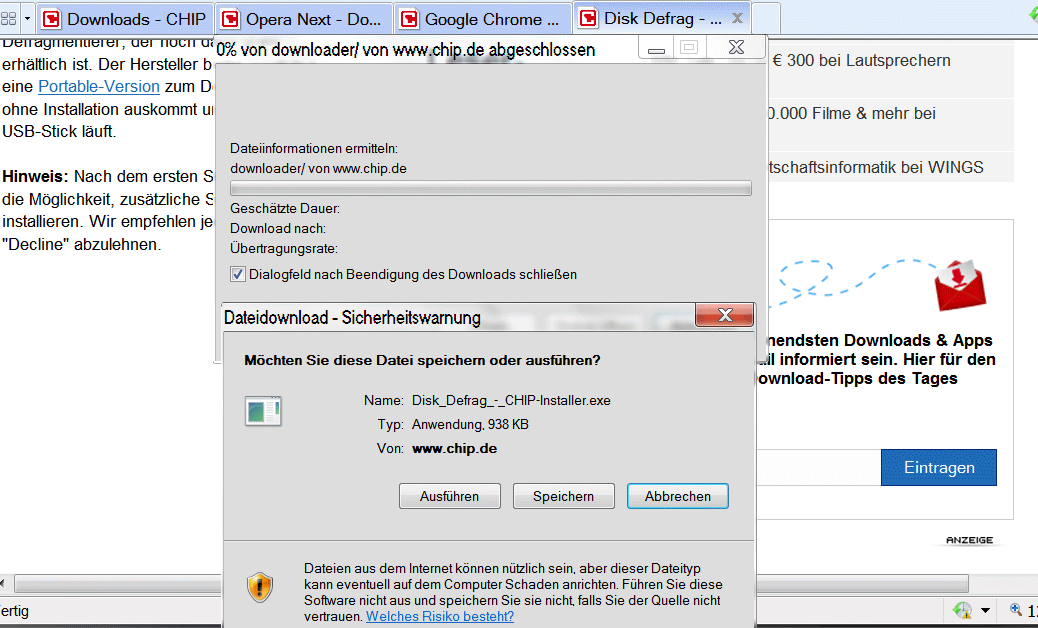This screenshot has width=1038, height=628.
Task: Click the zoom magnifier in status bar
Action: 1015,609
